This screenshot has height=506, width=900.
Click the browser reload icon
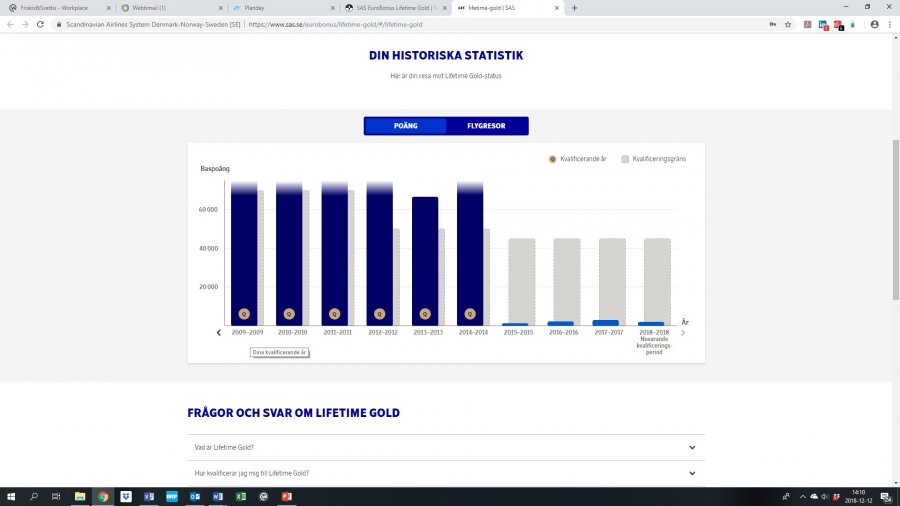pyautogui.click(x=40, y=24)
